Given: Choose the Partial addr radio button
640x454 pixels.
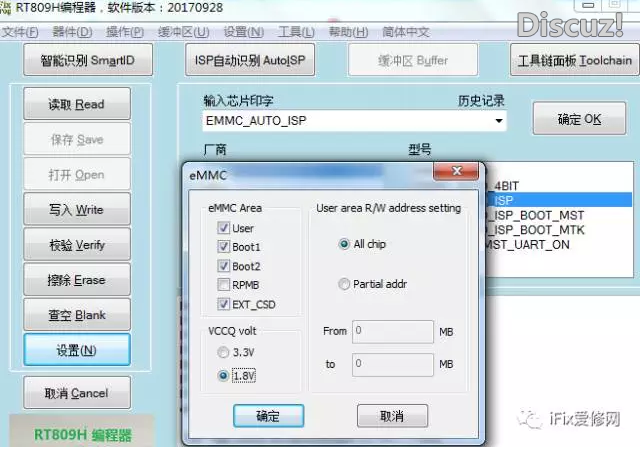Looking at the screenshot, I should point(344,284).
